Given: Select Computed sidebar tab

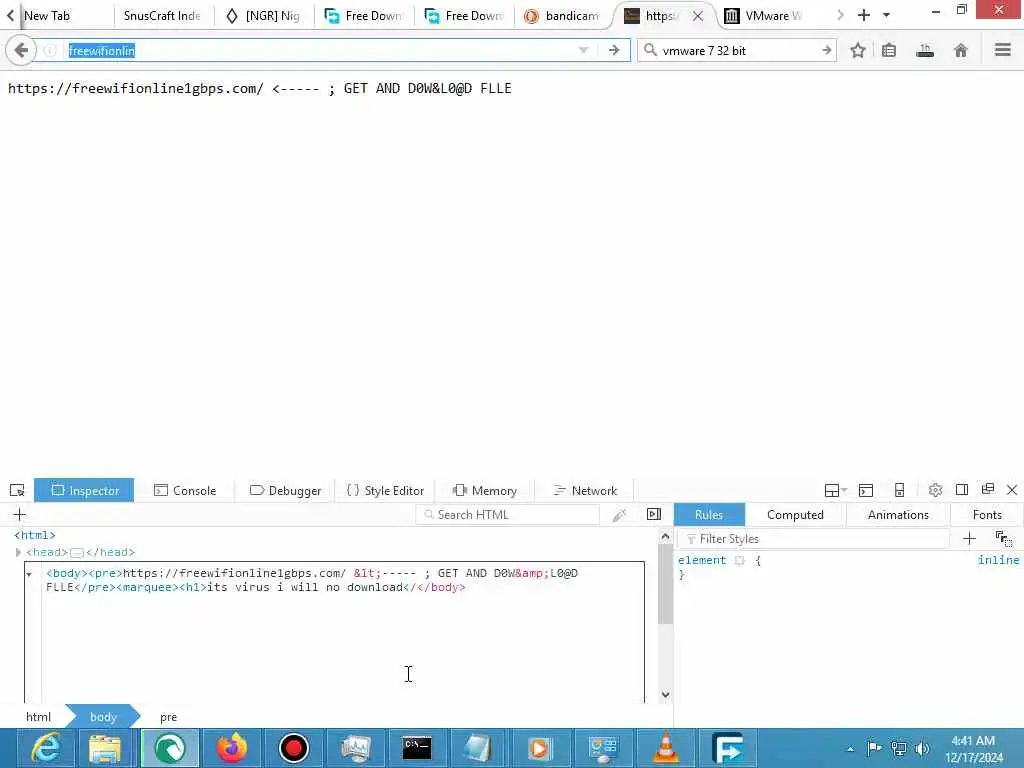Looking at the screenshot, I should tap(795, 515).
